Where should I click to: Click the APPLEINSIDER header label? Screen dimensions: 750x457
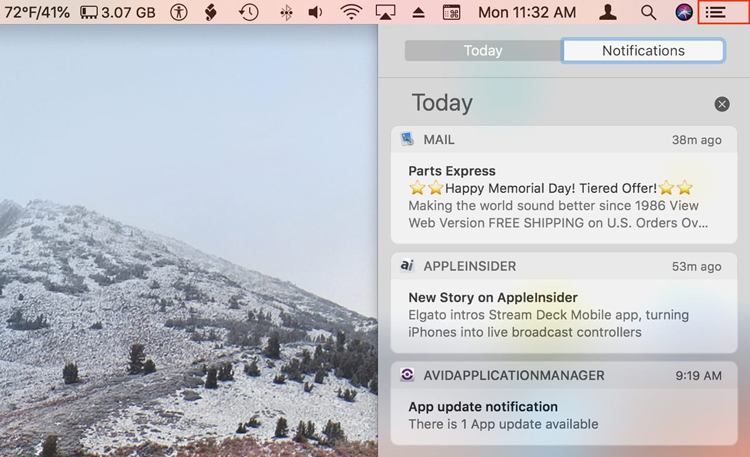pyautogui.click(x=470, y=266)
